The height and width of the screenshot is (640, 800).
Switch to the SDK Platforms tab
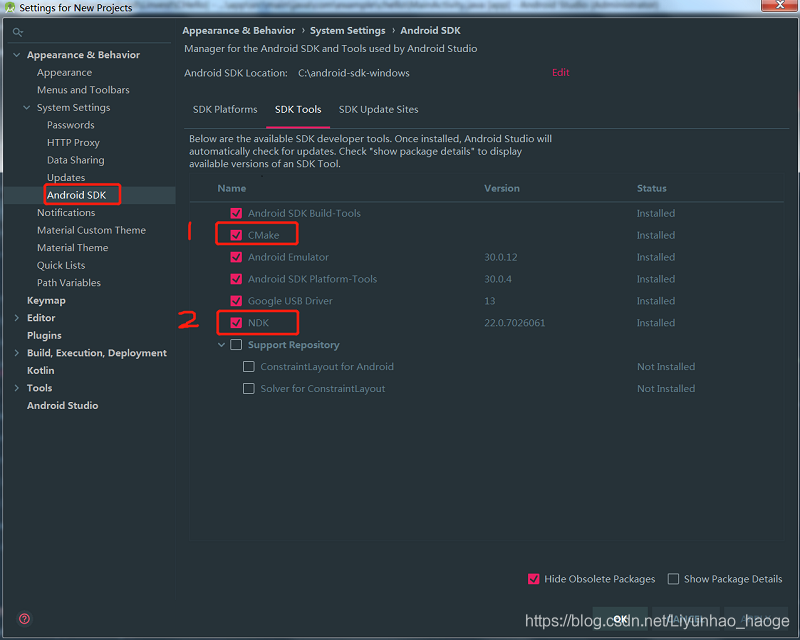click(225, 110)
